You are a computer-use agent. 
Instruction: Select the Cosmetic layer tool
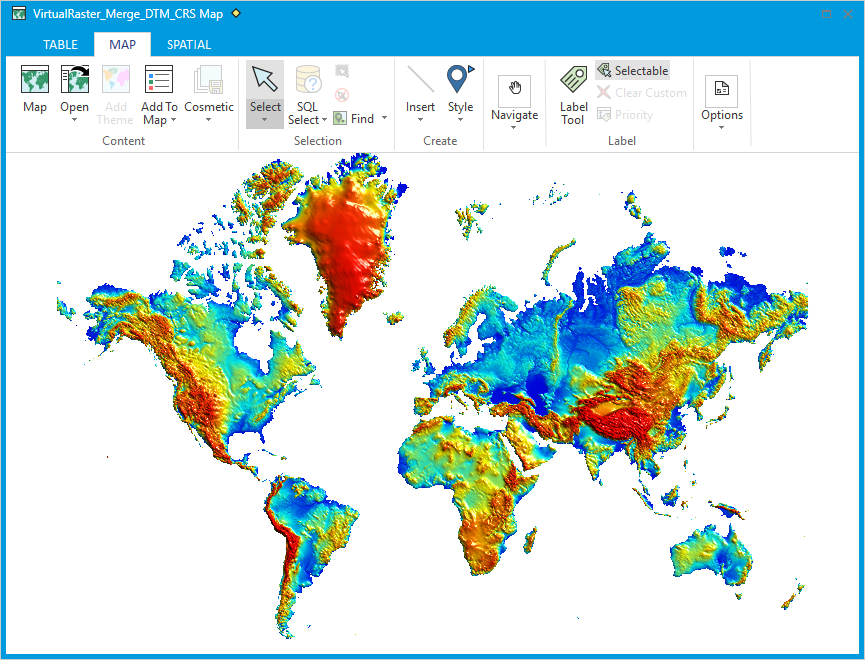point(208,90)
